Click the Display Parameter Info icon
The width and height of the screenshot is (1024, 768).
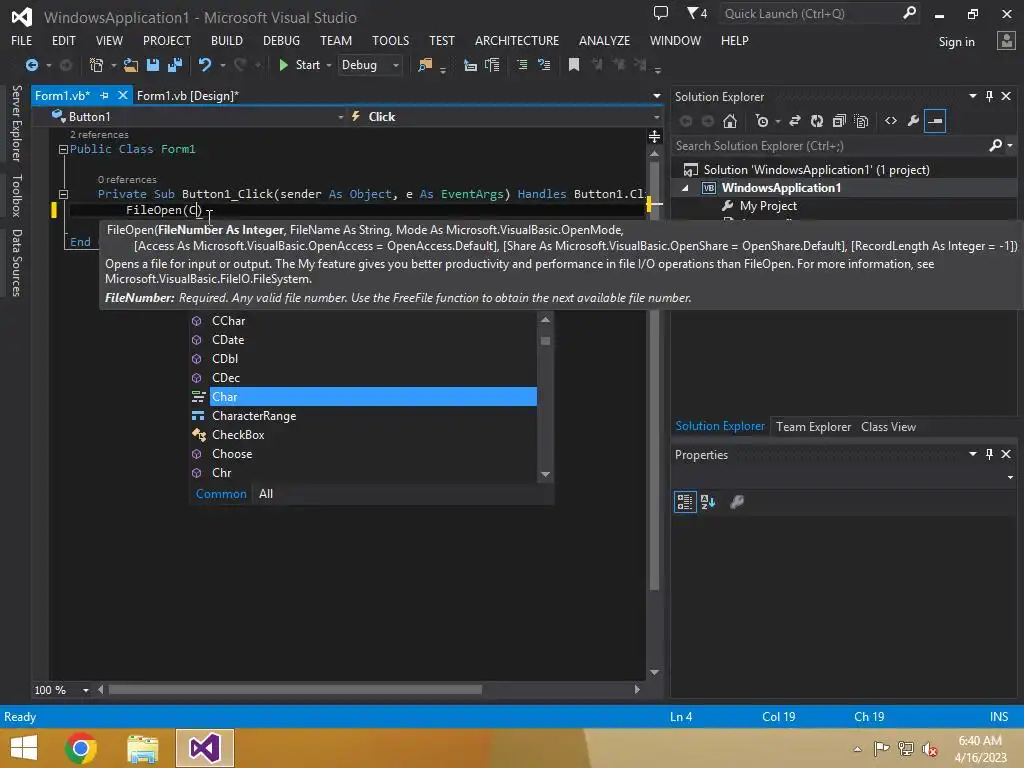tap(492, 65)
